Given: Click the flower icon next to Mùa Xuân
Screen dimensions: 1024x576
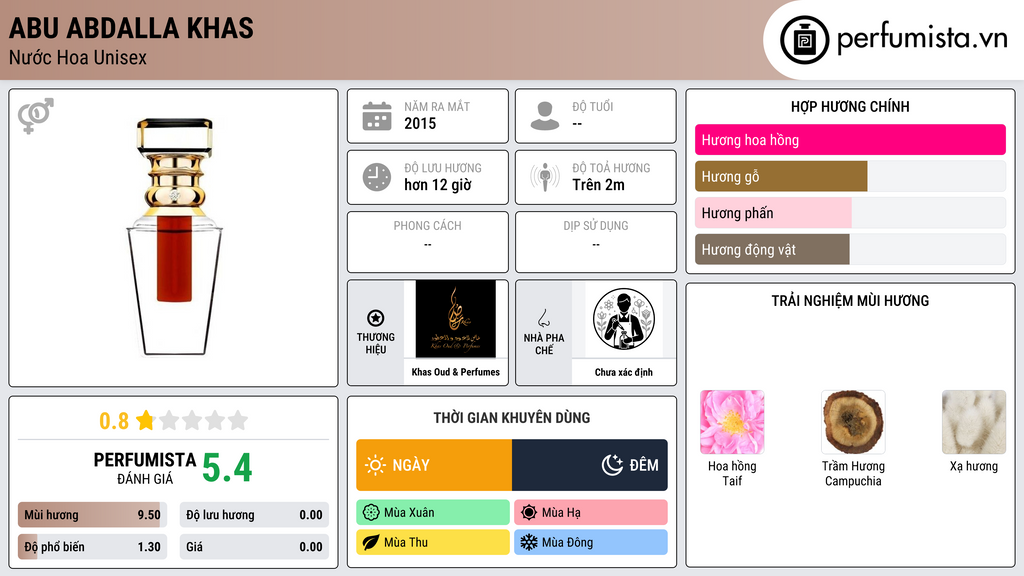Looking at the screenshot, I should [x=371, y=513].
